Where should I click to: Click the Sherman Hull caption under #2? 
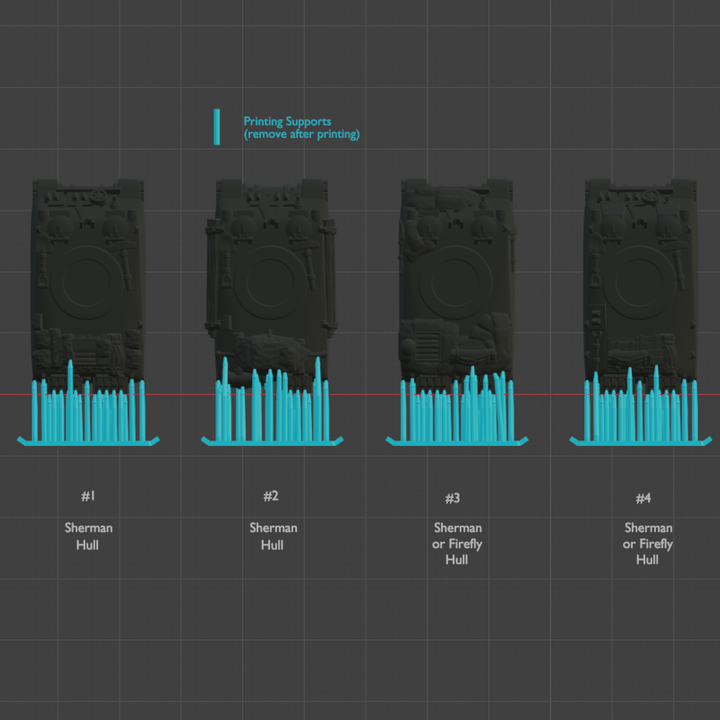coord(273,536)
